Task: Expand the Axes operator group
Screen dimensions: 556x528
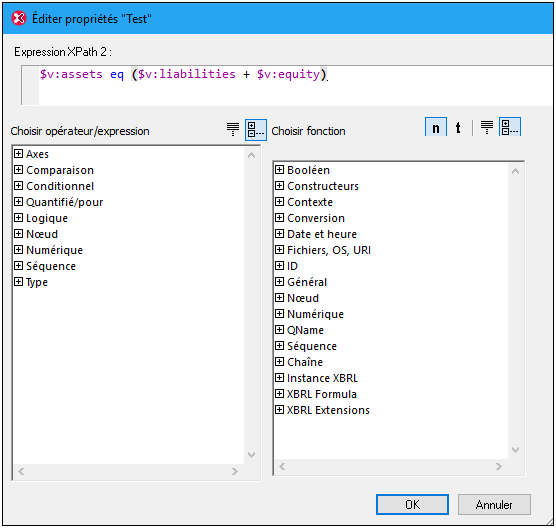Action: [x=18, y=154]
